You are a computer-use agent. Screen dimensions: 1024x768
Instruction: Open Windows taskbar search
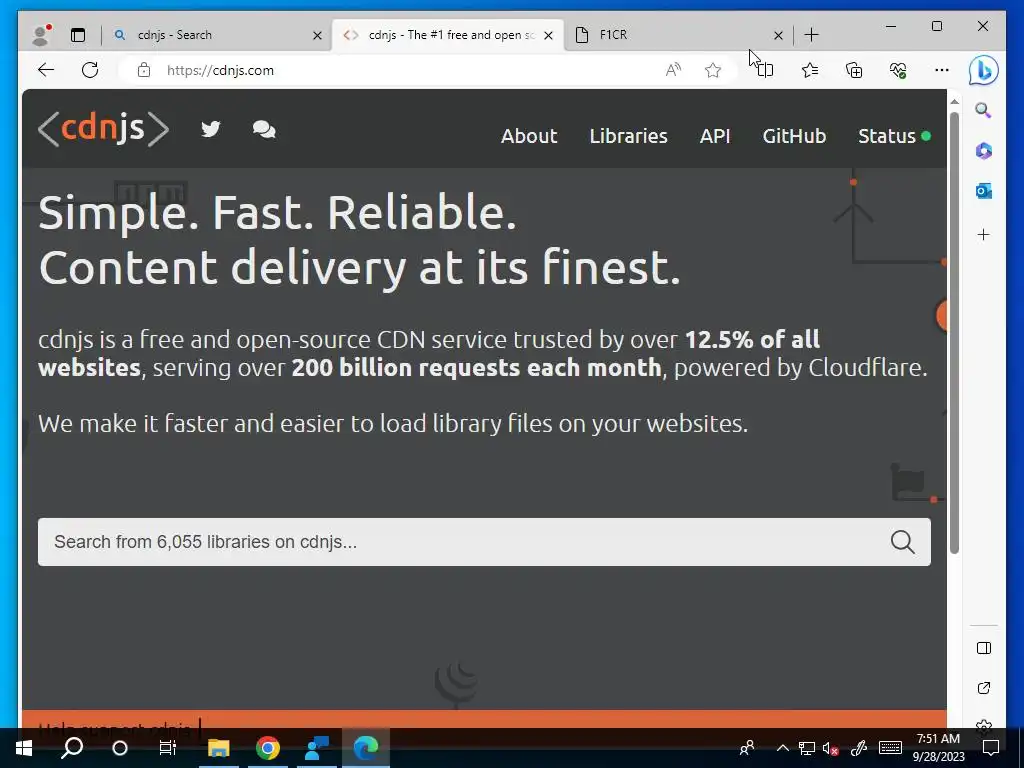(x=72, y=748)
